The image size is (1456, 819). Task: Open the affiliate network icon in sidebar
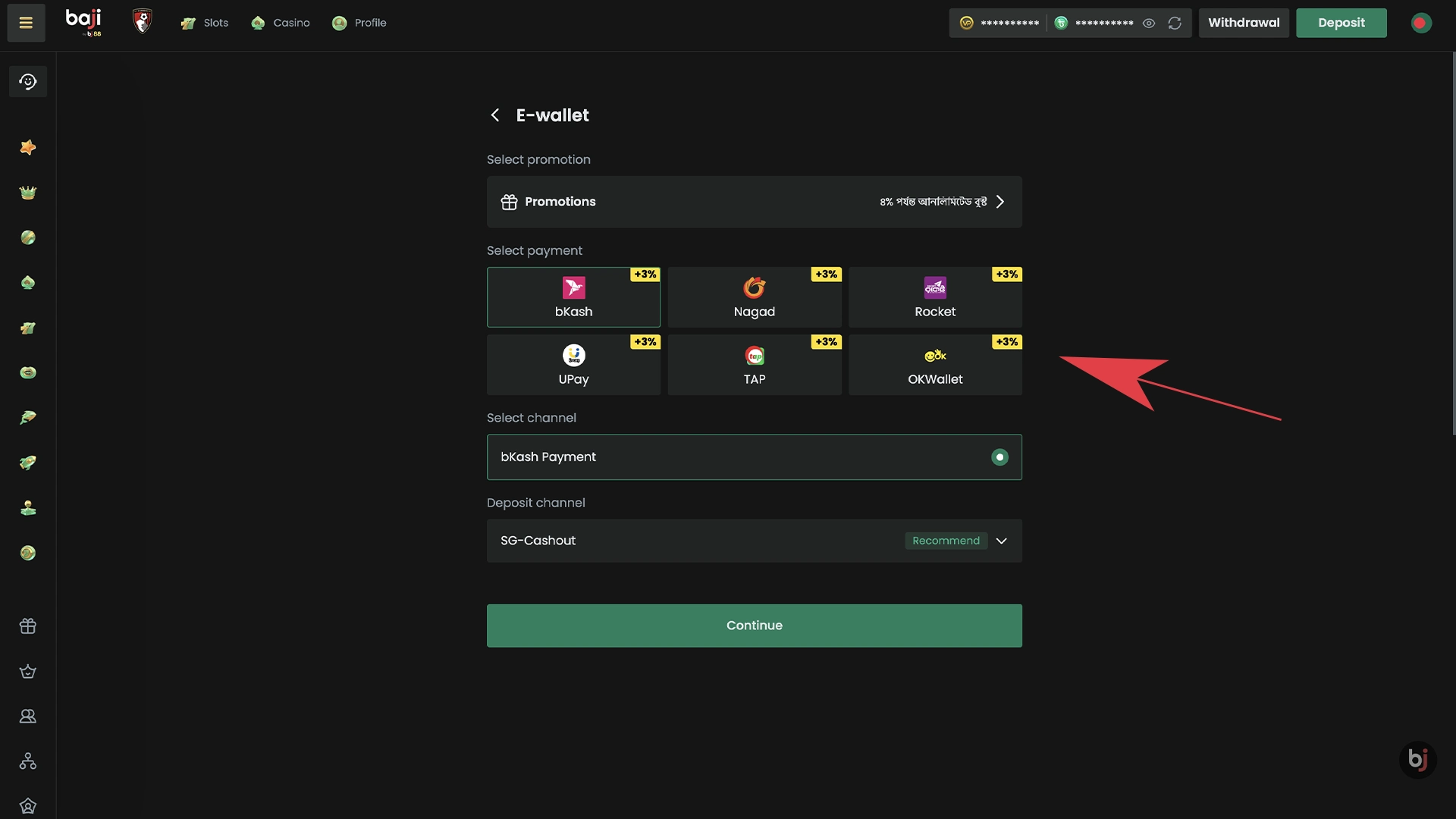(28, 761)
